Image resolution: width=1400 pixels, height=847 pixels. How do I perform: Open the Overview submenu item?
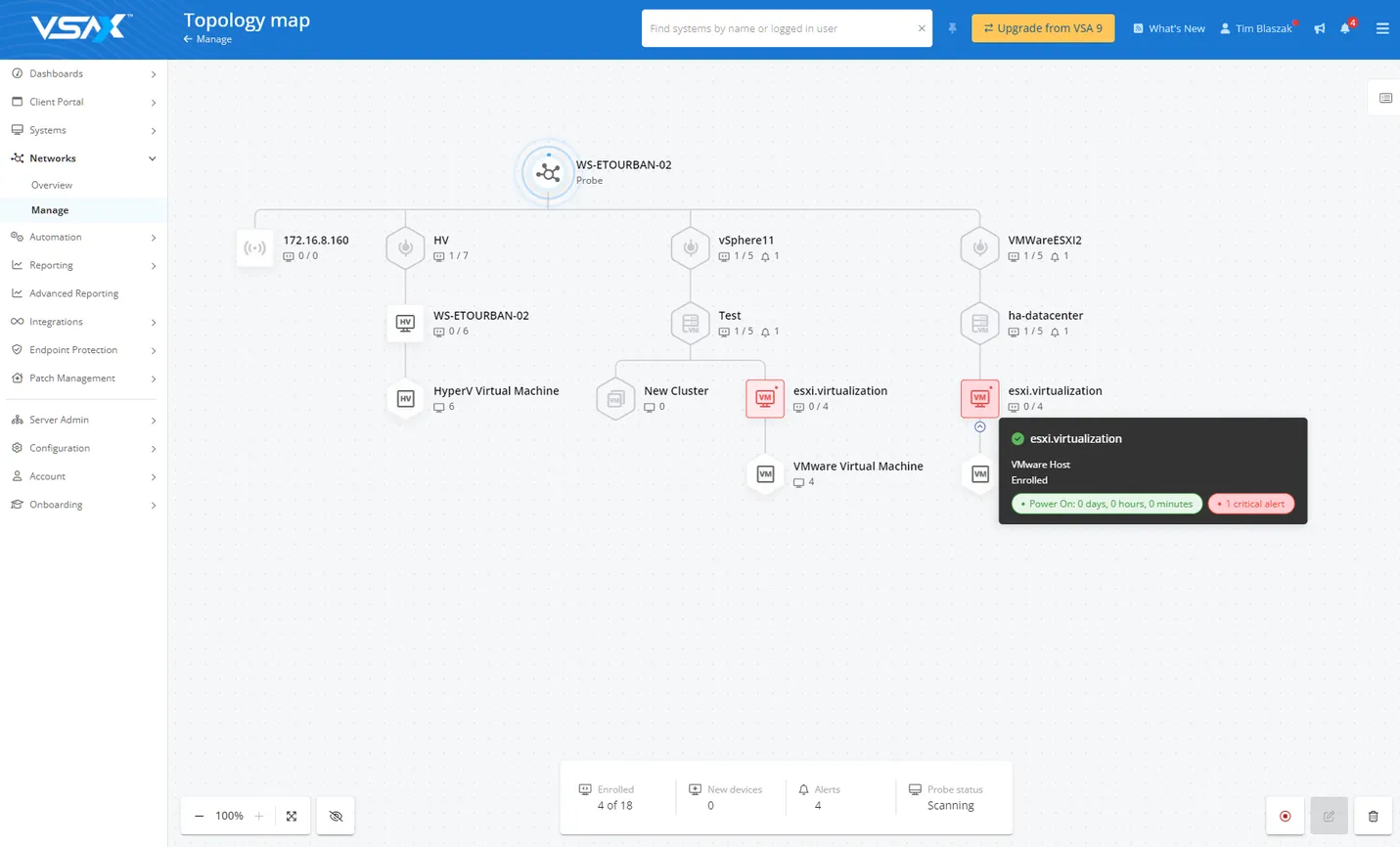coord(52,185)
